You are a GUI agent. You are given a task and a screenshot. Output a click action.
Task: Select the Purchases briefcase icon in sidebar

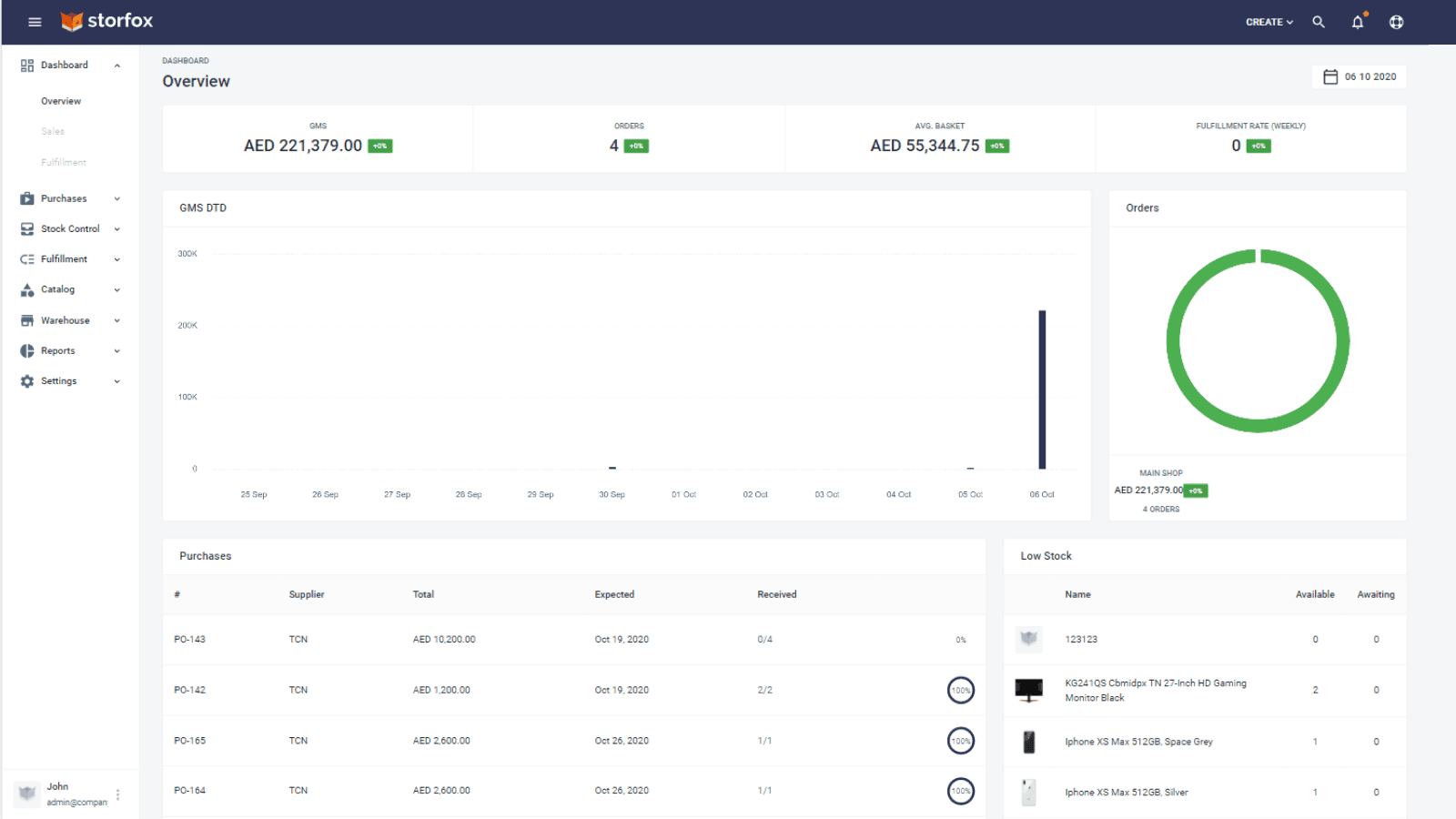tap(26, 197)
